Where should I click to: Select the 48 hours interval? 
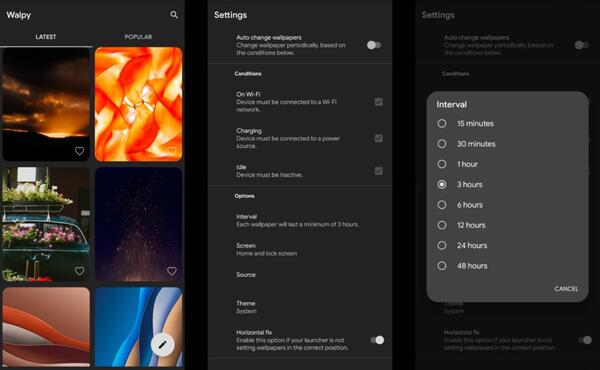507,266
